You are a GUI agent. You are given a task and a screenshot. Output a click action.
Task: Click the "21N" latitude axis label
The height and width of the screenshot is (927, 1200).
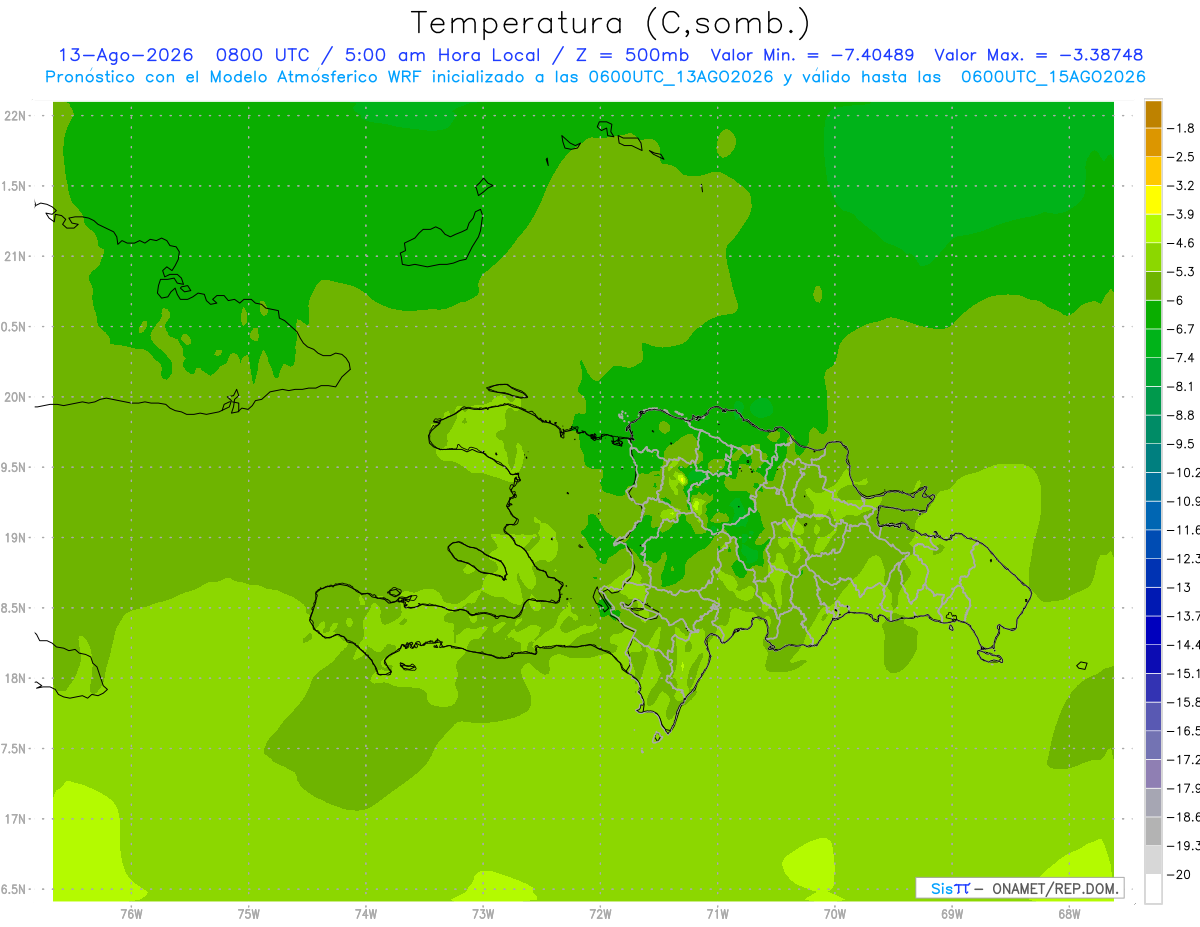pyautogui.click(x=17, y=256)
